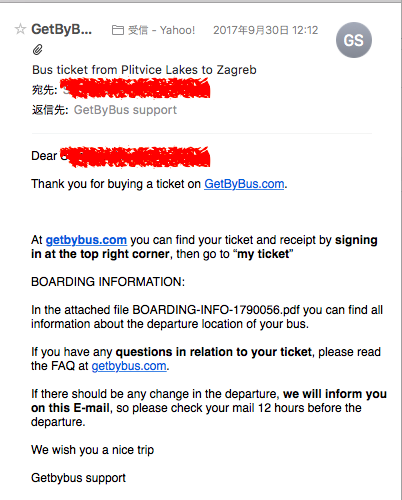Click the 宛先 recipient label
This screenshot has width=402, height=500.
pyautogui.click(x=45, y=90)
